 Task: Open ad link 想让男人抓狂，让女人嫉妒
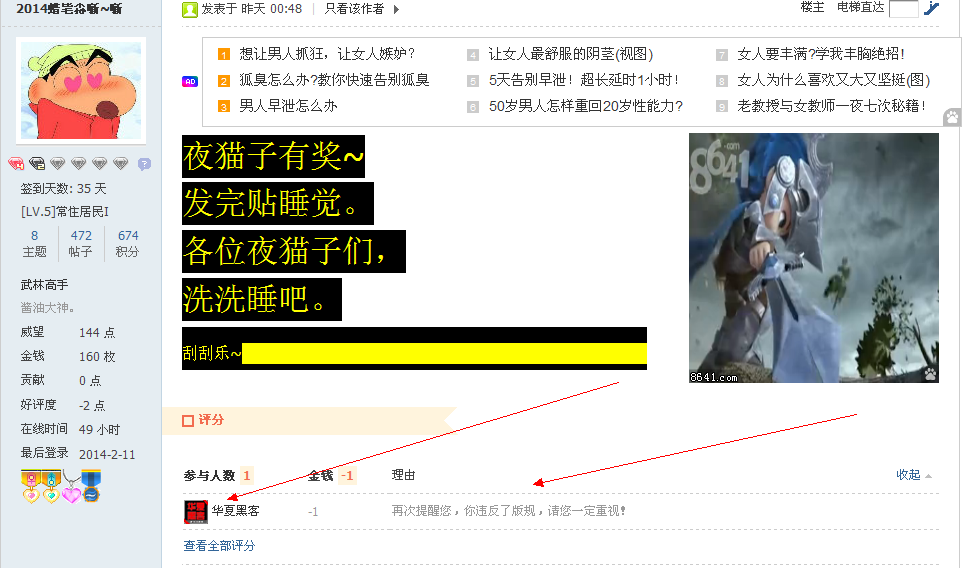click(x=327, y=54)
